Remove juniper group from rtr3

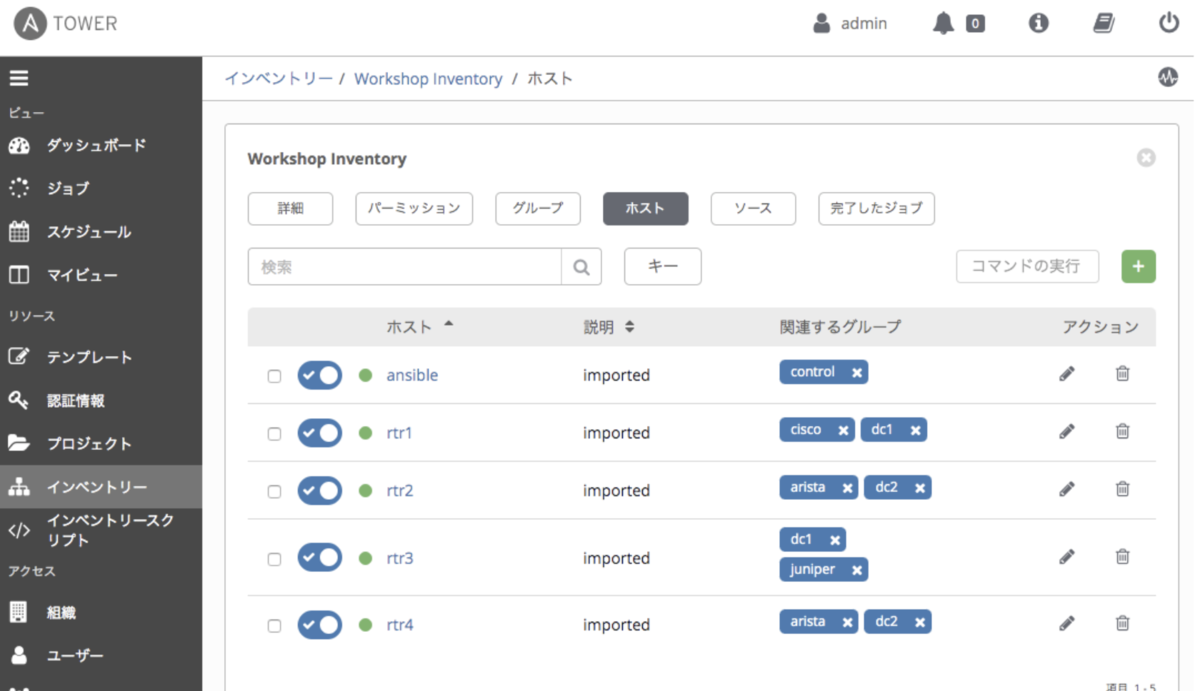point(856,570)
